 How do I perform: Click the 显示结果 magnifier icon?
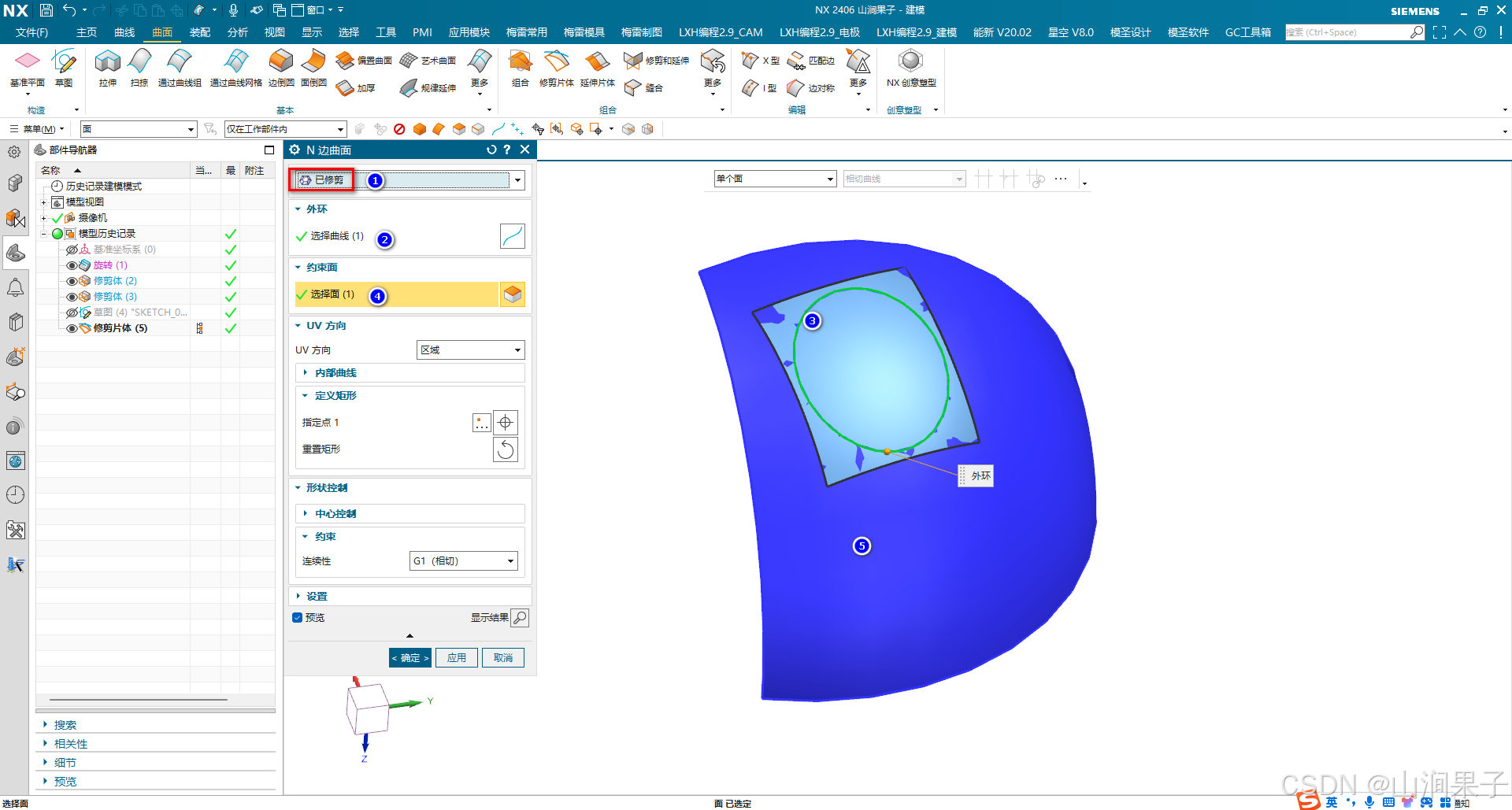coord(520,618)
